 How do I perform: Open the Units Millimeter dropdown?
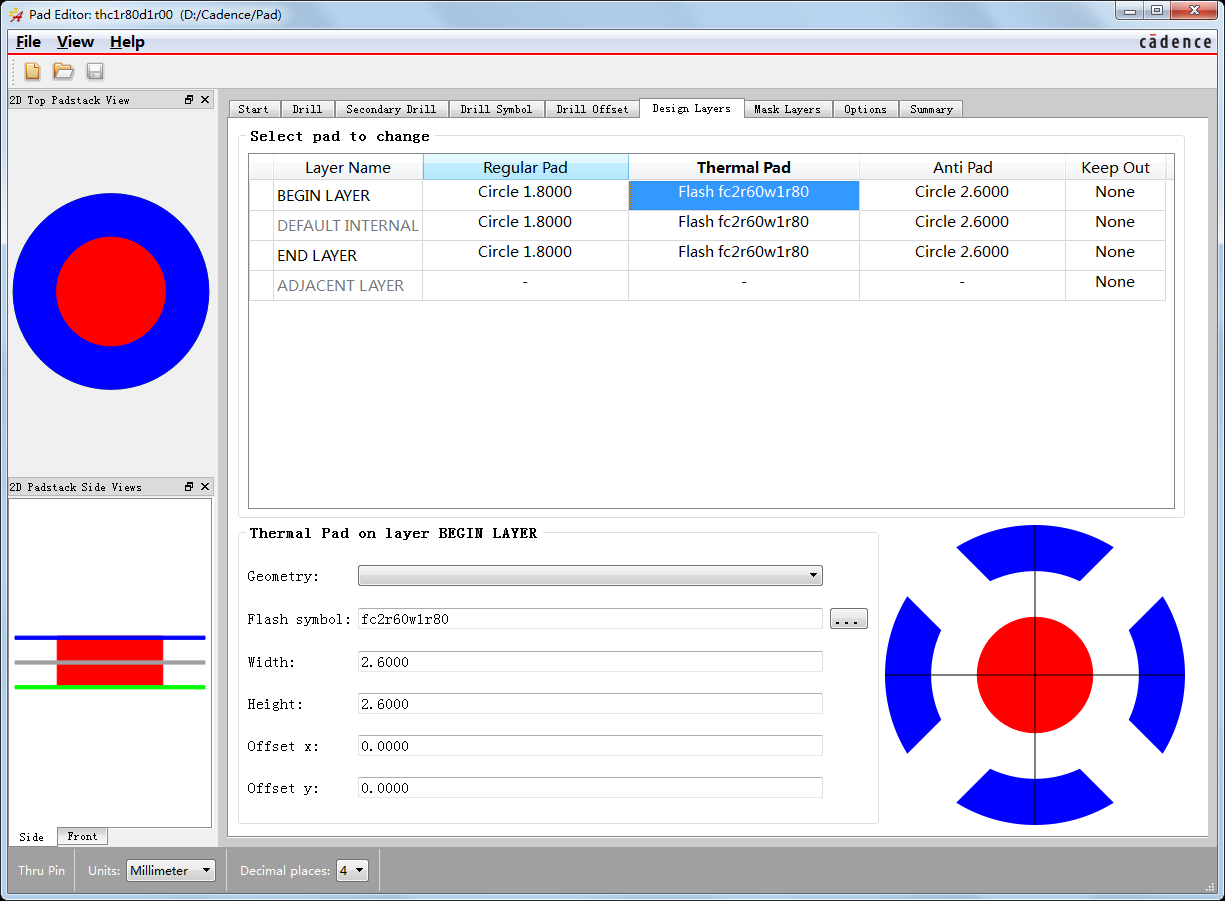coord(171,871)
